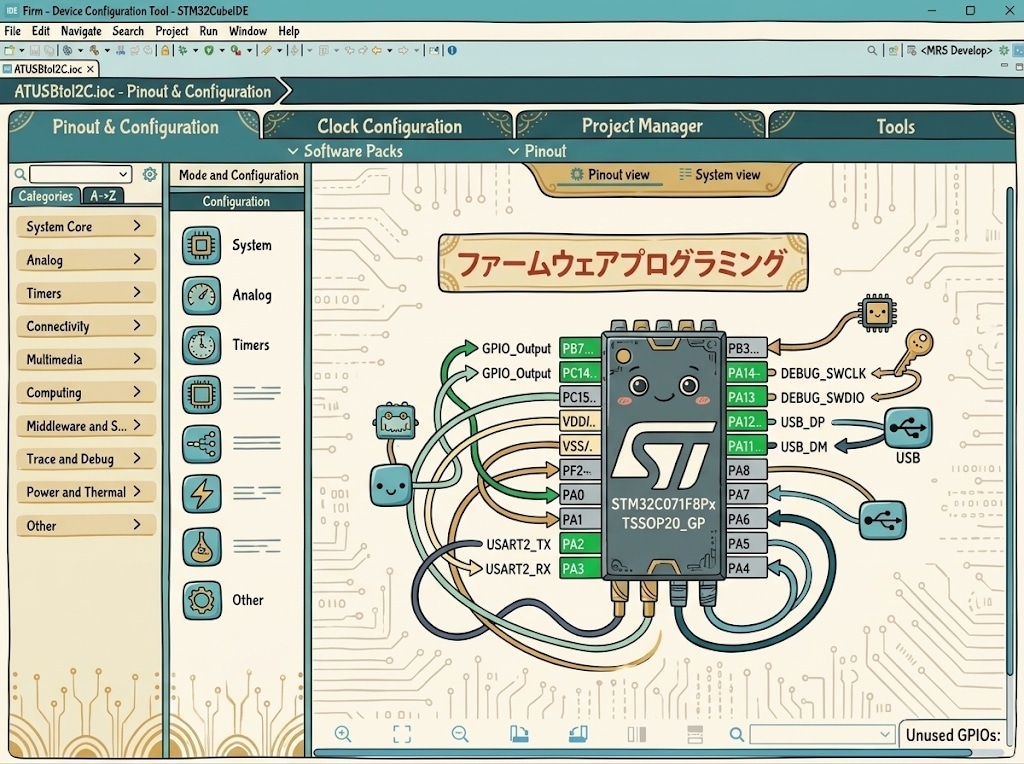Open the Pinout dropdown menu

tap(537, 151)
